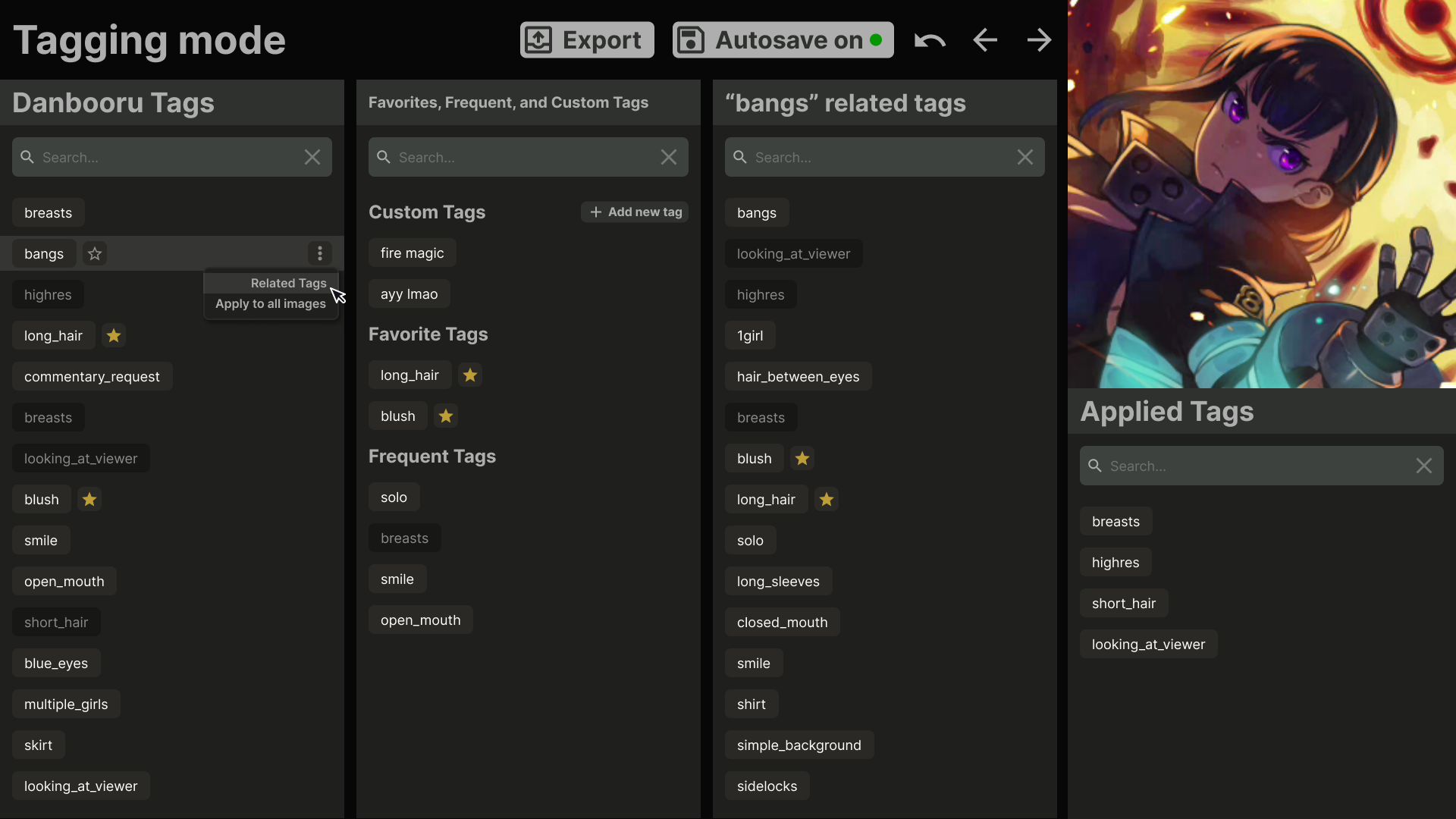Apply solo from Frequent Tags
The image size is (1456, 819).
[394, 497]
